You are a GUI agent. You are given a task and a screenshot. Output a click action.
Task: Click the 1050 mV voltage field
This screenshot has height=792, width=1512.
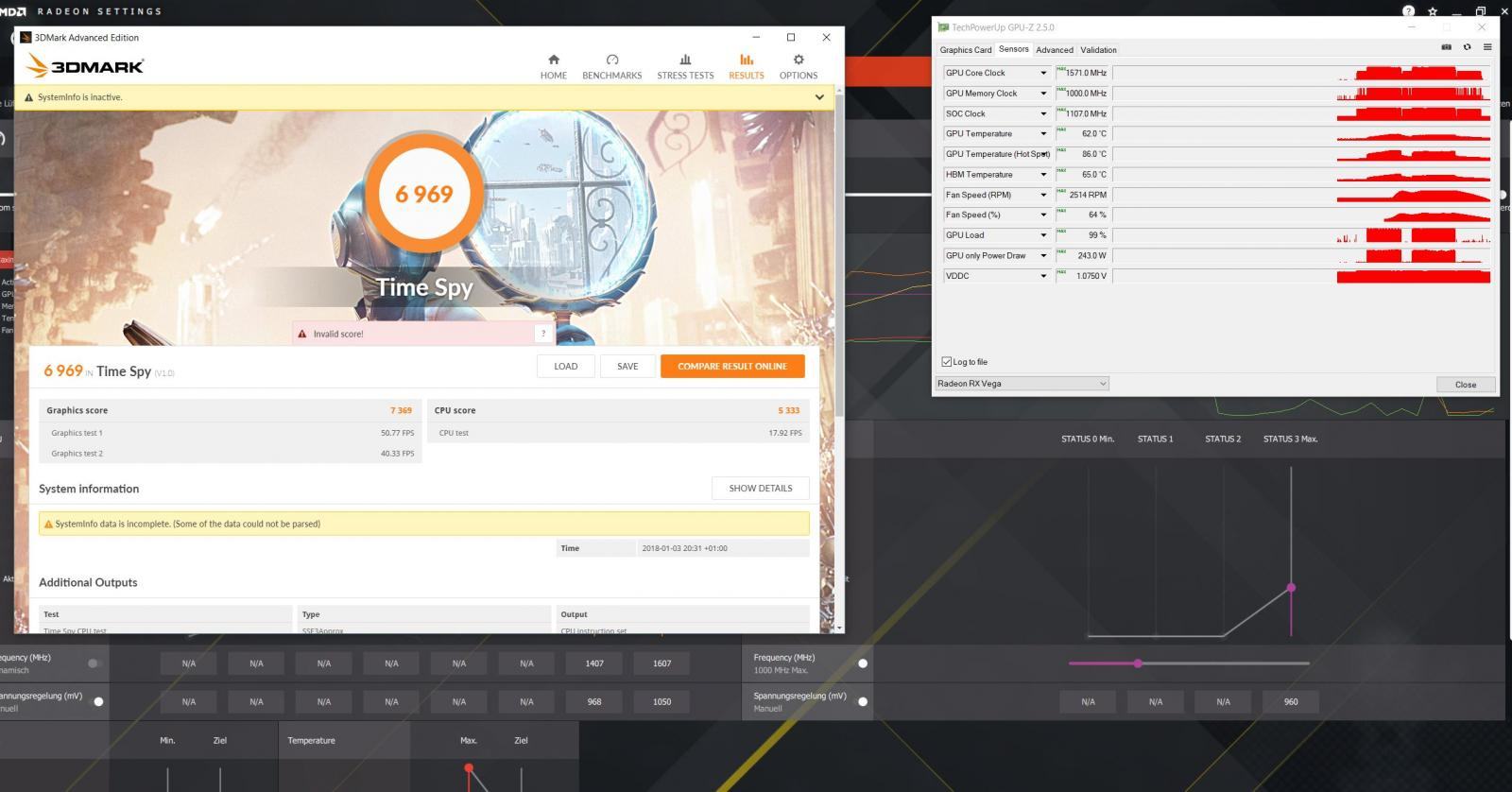(661, 702)
